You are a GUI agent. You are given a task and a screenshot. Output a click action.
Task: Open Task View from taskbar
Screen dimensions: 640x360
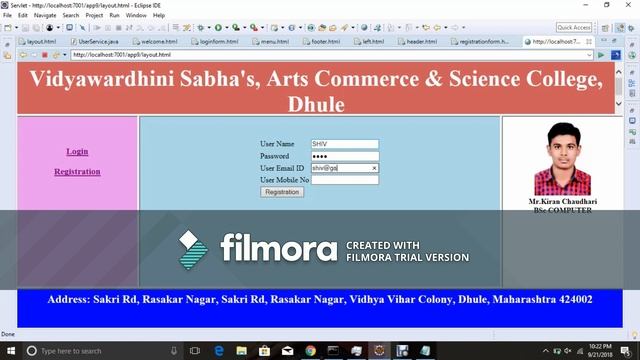click(195, 351)
